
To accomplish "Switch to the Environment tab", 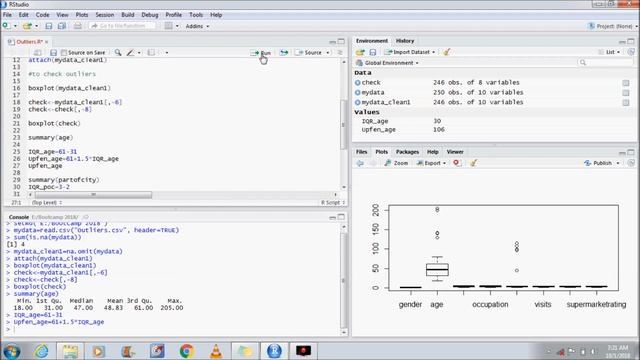I will point(371,41).
